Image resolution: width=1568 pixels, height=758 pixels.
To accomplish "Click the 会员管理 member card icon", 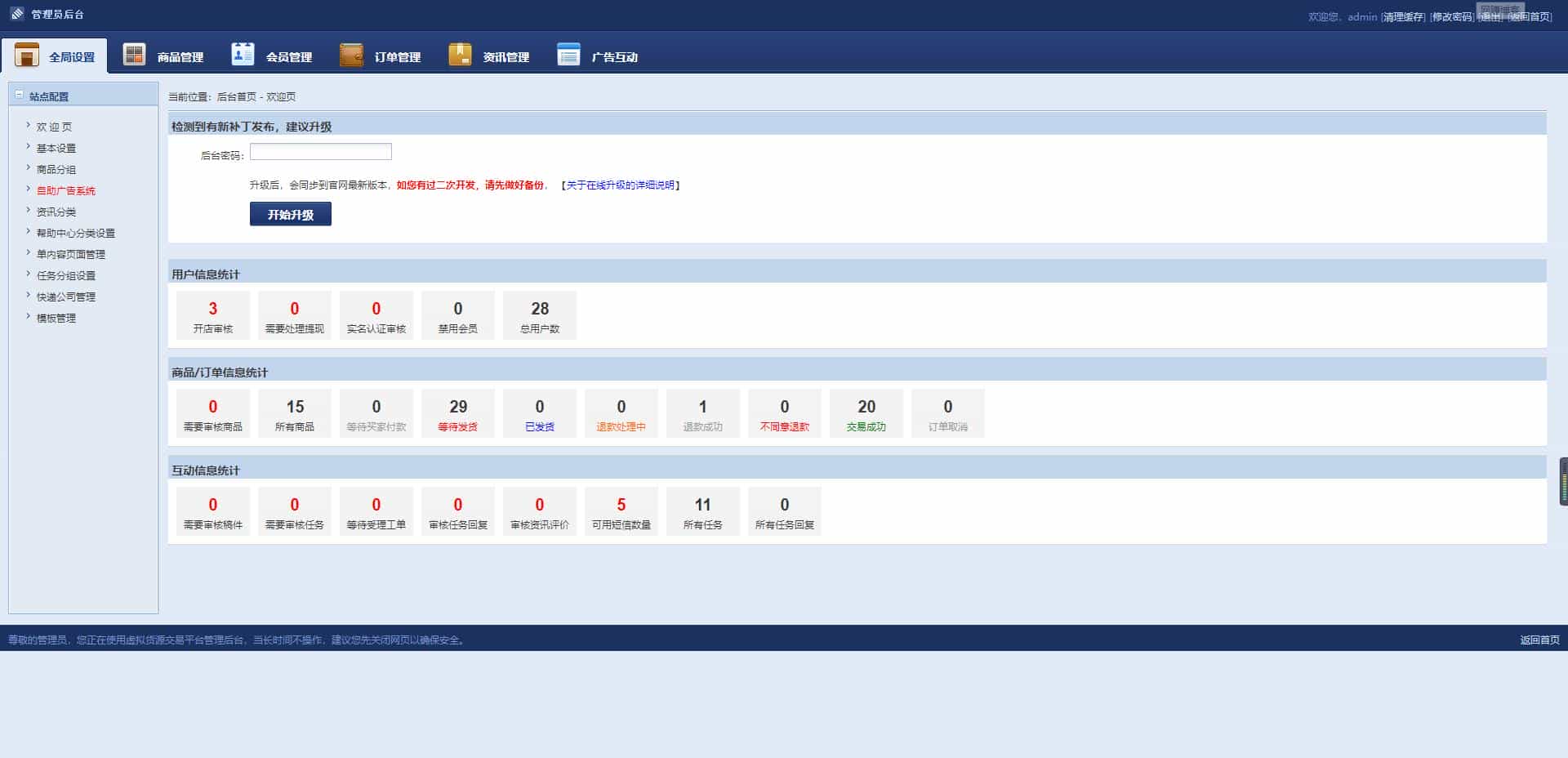I will (x=243, y=54).
